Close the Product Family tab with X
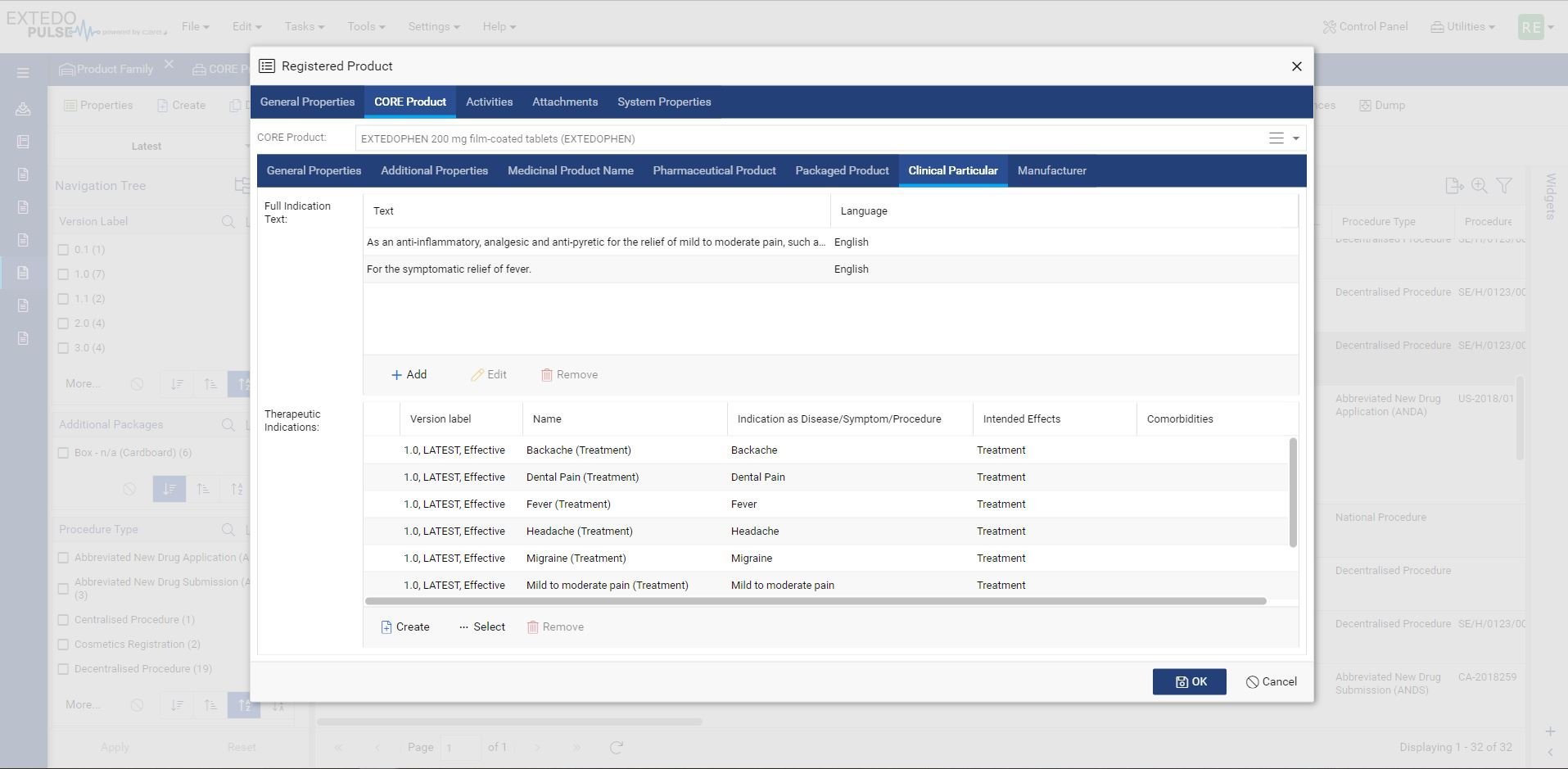The width and height of the screenshot is (1568, 769). (169, 64)
